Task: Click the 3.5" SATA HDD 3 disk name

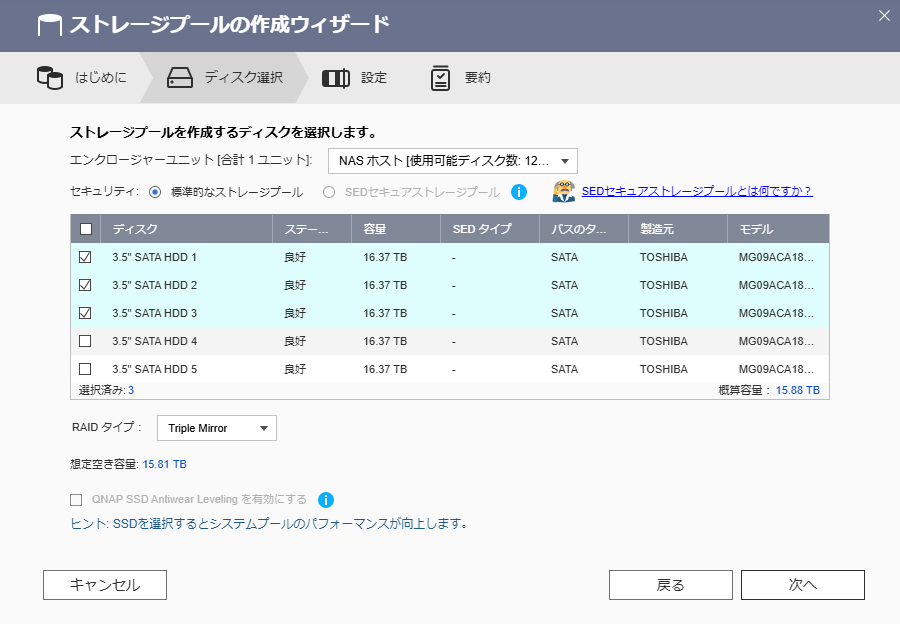Action: click(x=154, y=313)
